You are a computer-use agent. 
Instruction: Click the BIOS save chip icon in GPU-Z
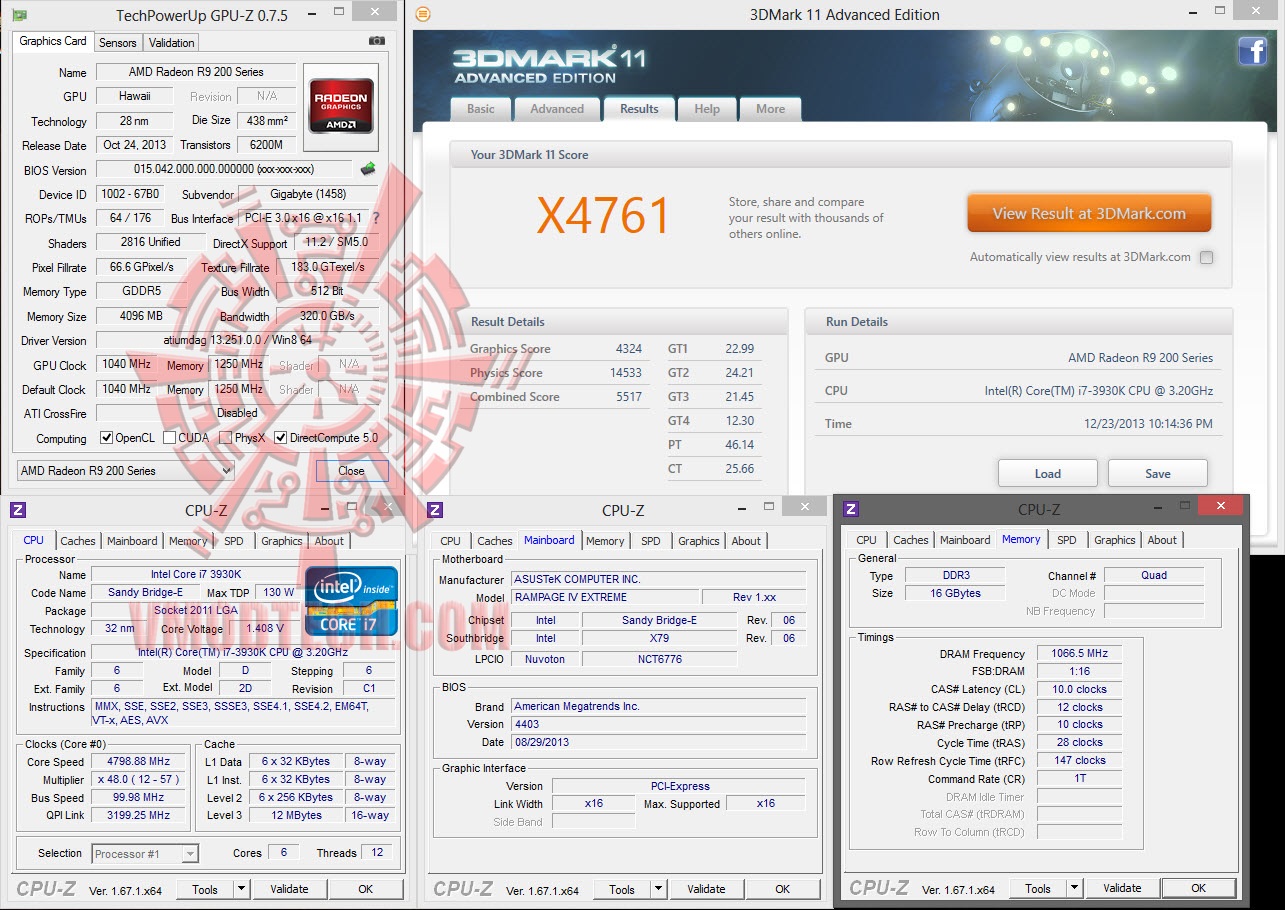[368, 169]
